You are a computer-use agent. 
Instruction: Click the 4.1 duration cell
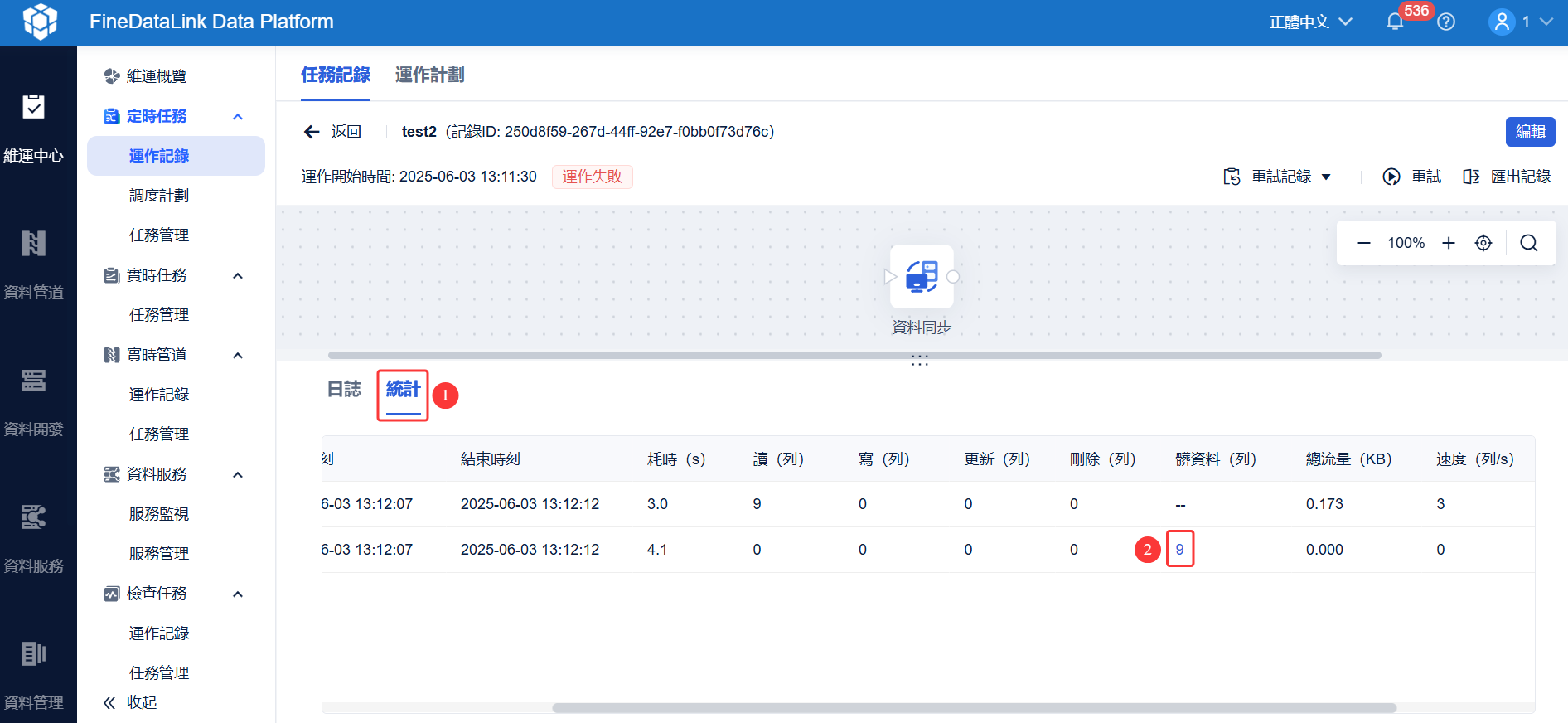tap(657, 550)
